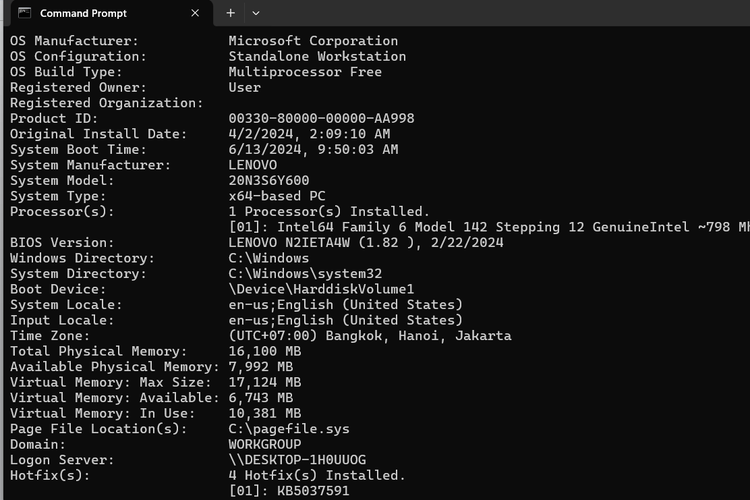Click the Product ID value 00330-80000-00000-AA998
Image resolution: width=750 pixels, height=500 pixels.
(x=321, y=118)
